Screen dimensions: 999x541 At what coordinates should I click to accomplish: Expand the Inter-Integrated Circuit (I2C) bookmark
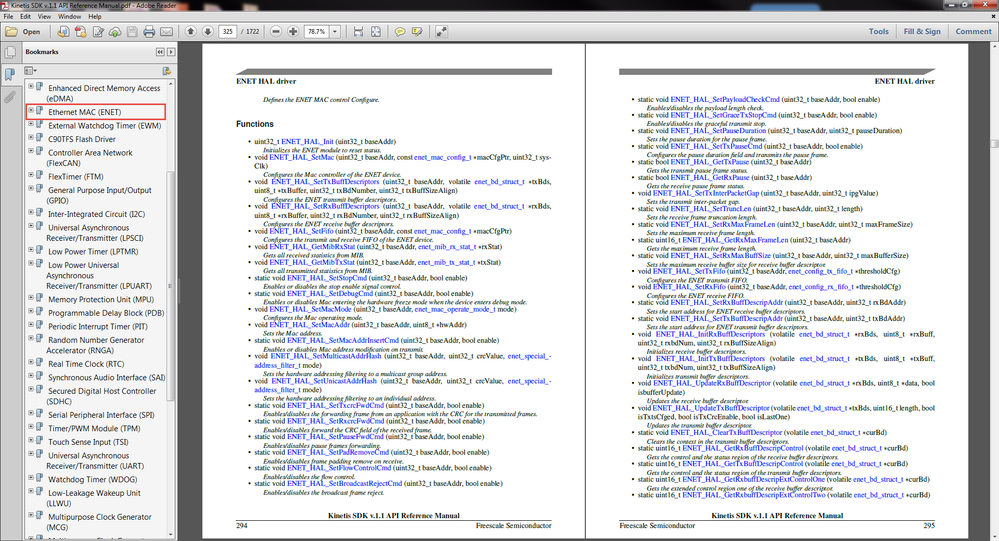[x=31, y=212]
